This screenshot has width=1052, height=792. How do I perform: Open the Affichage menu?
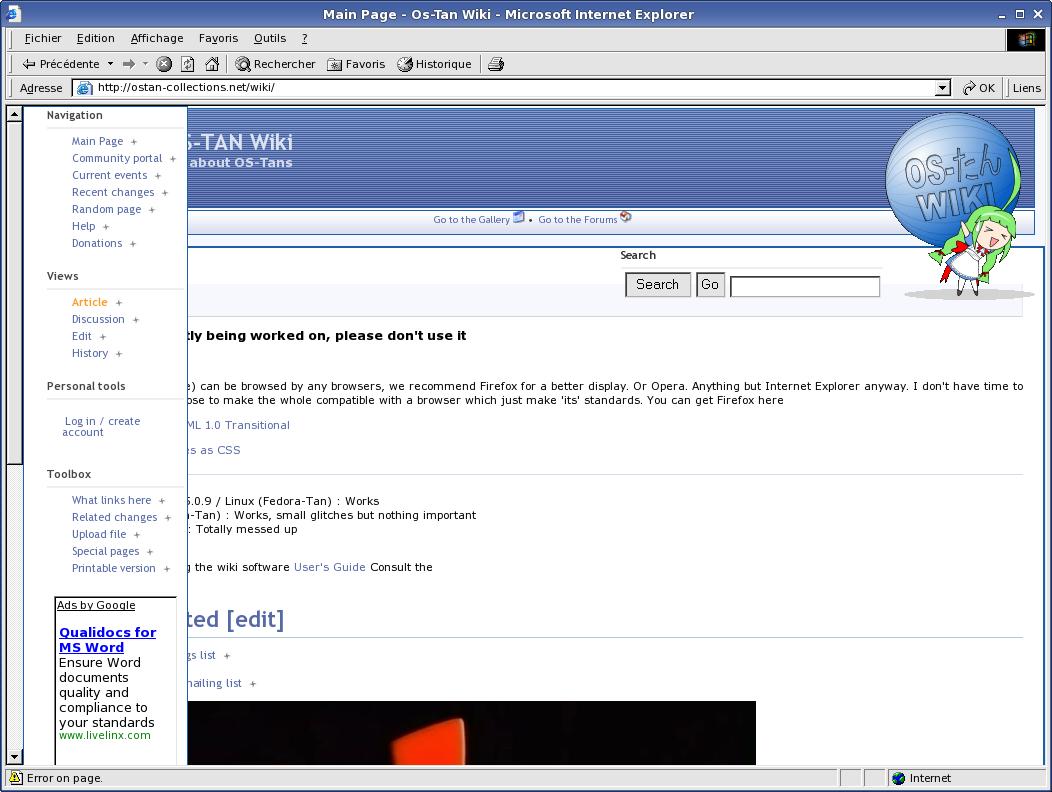click(157, 38)
